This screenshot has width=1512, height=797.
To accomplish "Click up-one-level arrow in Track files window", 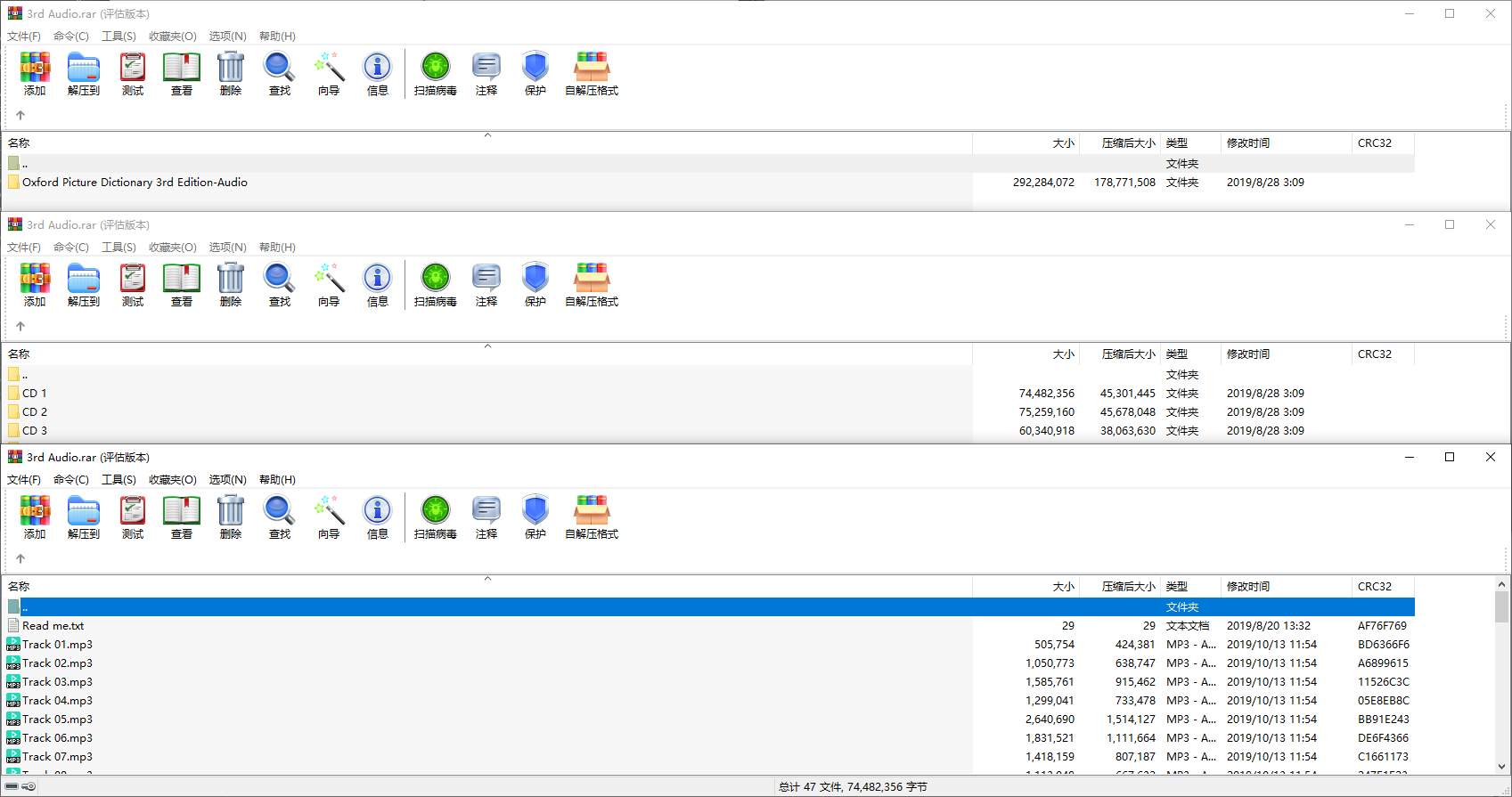I will [x=20, y=559].
